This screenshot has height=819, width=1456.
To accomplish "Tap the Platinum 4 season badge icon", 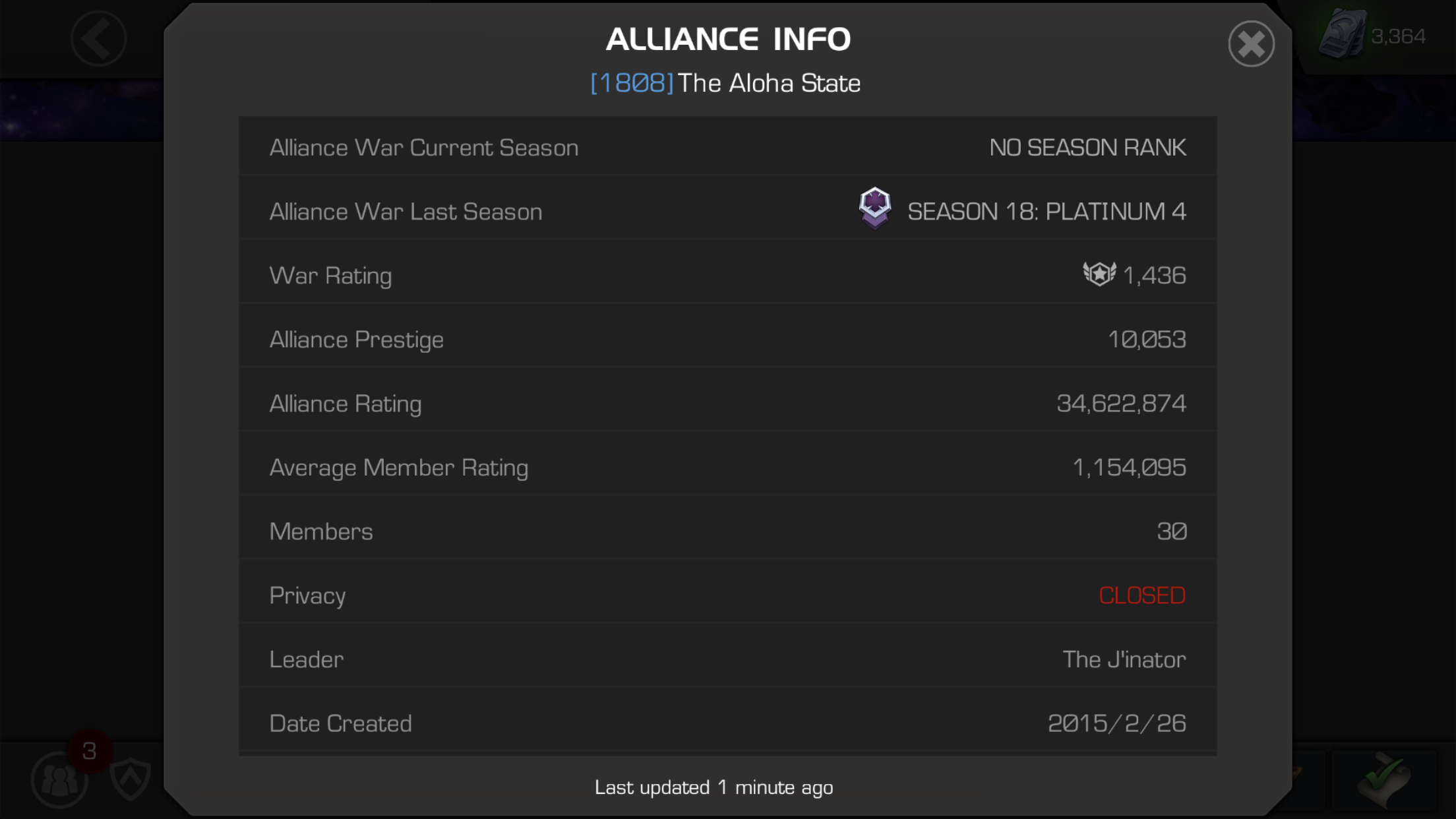I will coord(874,208).
